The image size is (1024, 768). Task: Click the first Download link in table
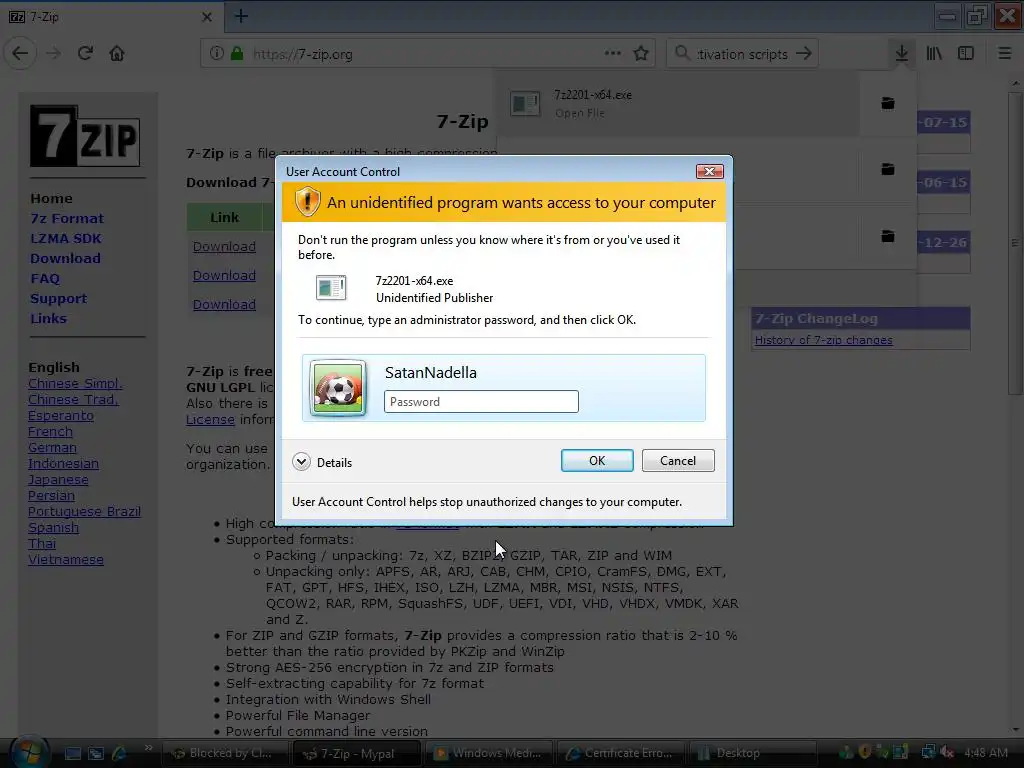224,246
